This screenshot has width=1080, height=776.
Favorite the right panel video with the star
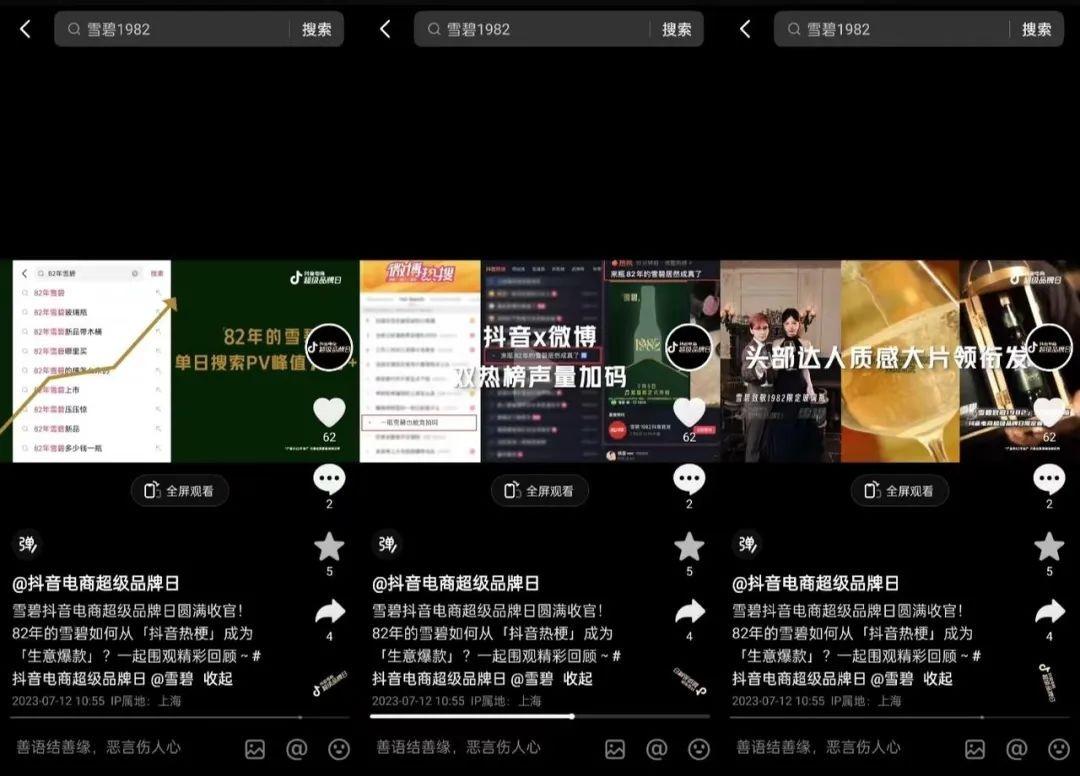[1049, 547]
